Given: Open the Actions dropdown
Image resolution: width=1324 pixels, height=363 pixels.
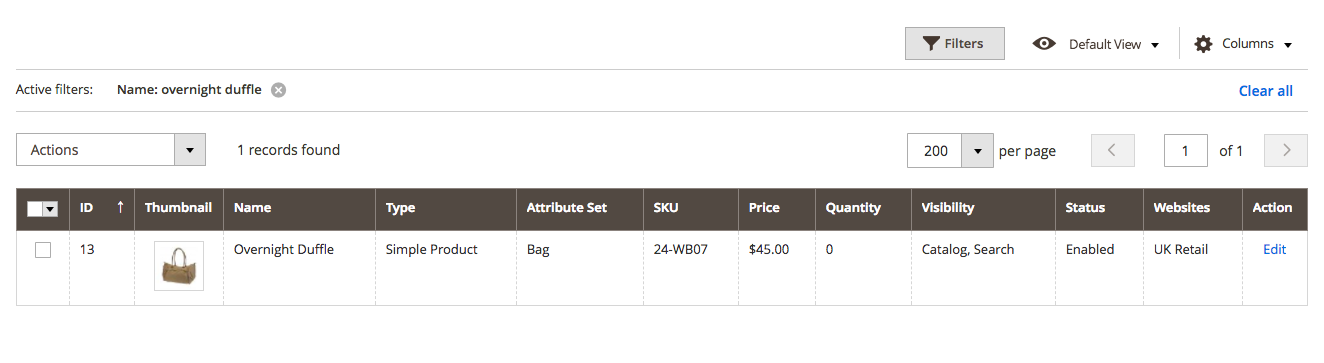Looking at the screenshot, I should click(111, 150).
